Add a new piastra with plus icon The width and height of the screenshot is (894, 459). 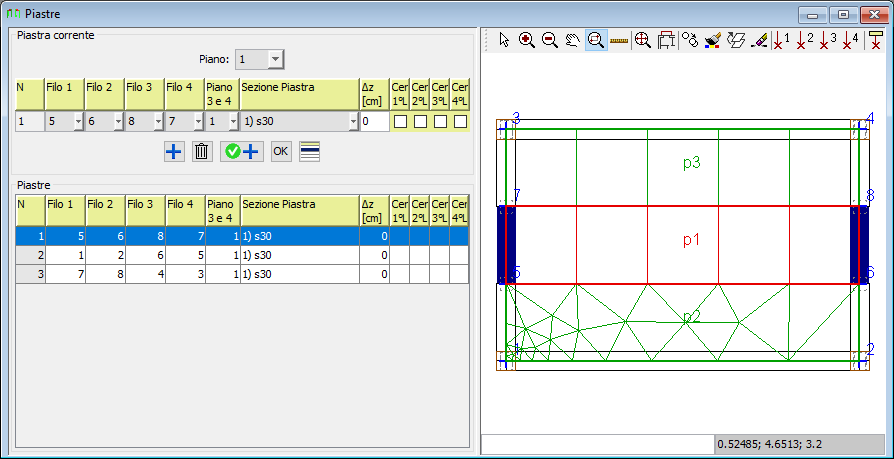coord(174,152)
